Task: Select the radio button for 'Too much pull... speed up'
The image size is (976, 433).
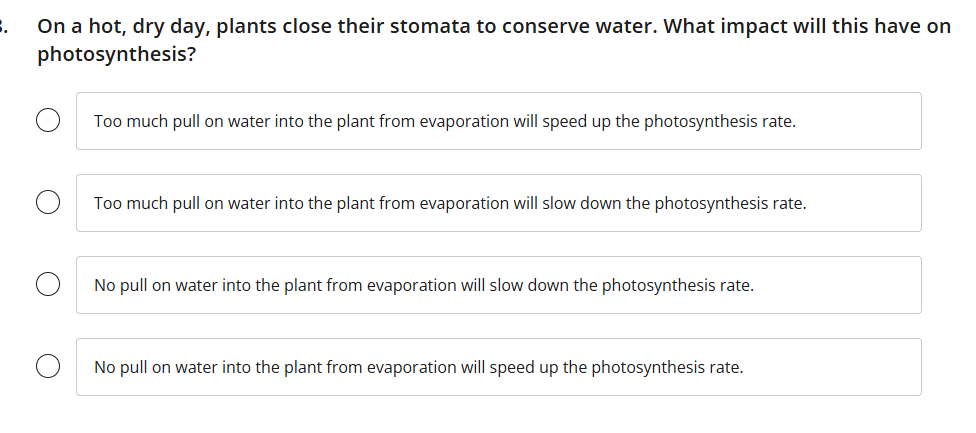Action: [47, 121]
